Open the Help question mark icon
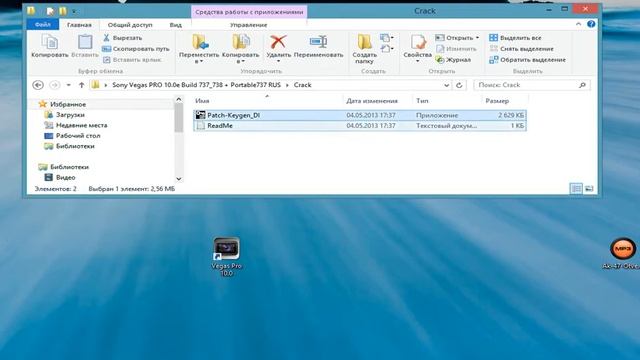The height and width of the screenshot is (360, 640). (591, 24)
